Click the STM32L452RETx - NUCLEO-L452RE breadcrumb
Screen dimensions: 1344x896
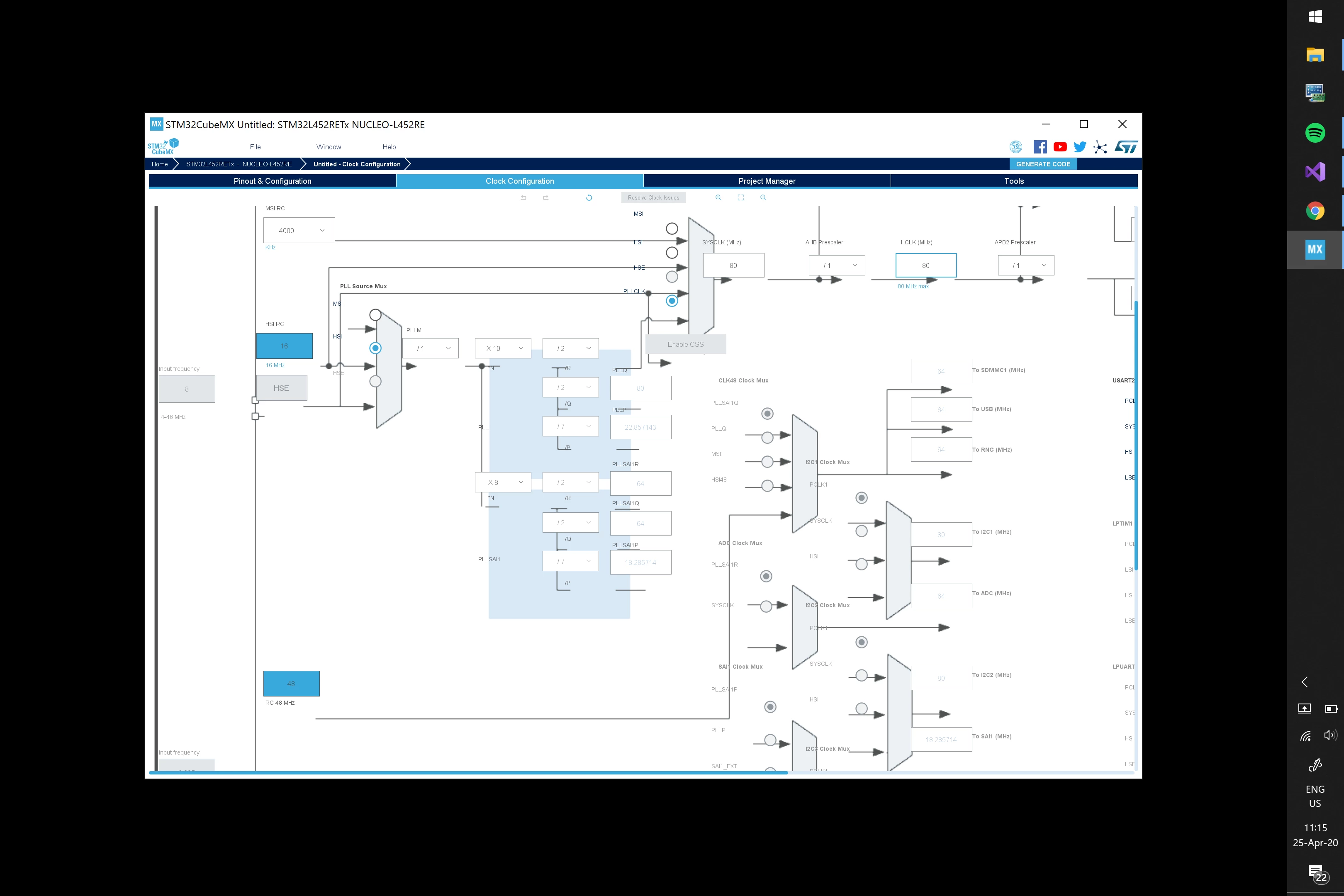[x=239, y=164]
